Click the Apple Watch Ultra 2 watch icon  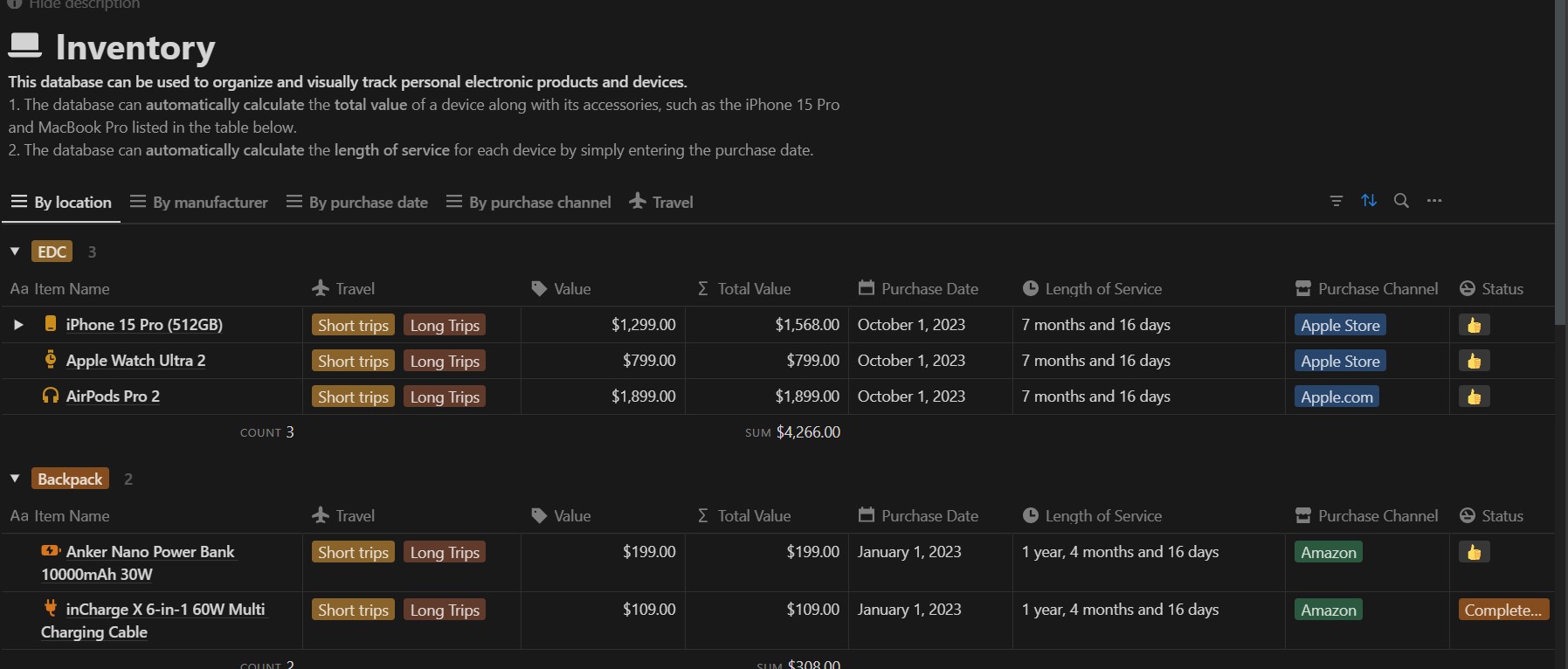tap(51, 360)
